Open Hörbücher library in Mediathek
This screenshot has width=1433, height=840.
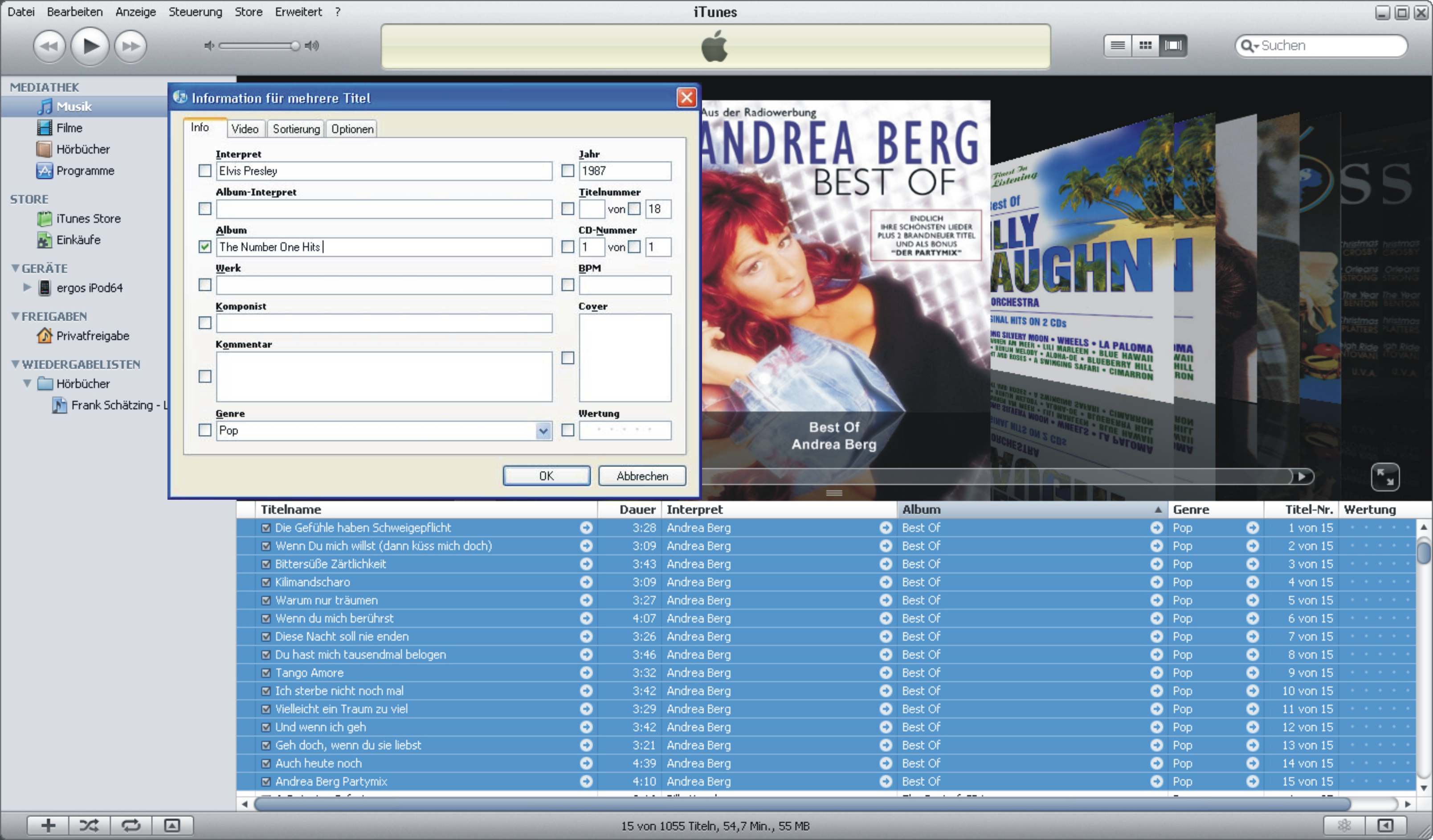83,149
